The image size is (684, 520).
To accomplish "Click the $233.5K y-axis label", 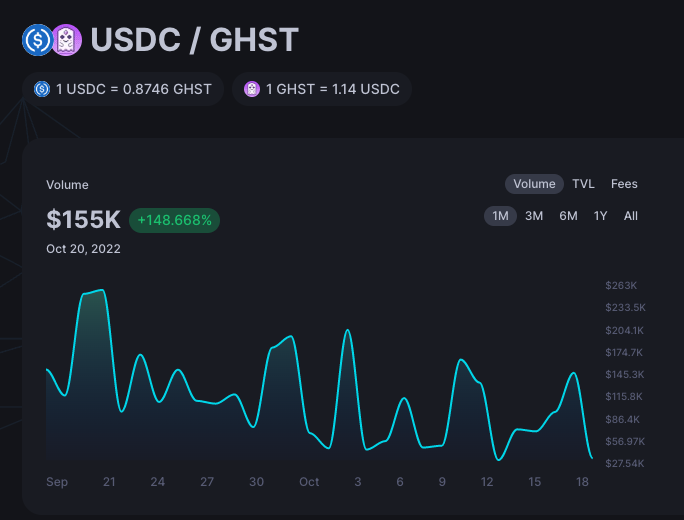I will (x=625, y=308).
